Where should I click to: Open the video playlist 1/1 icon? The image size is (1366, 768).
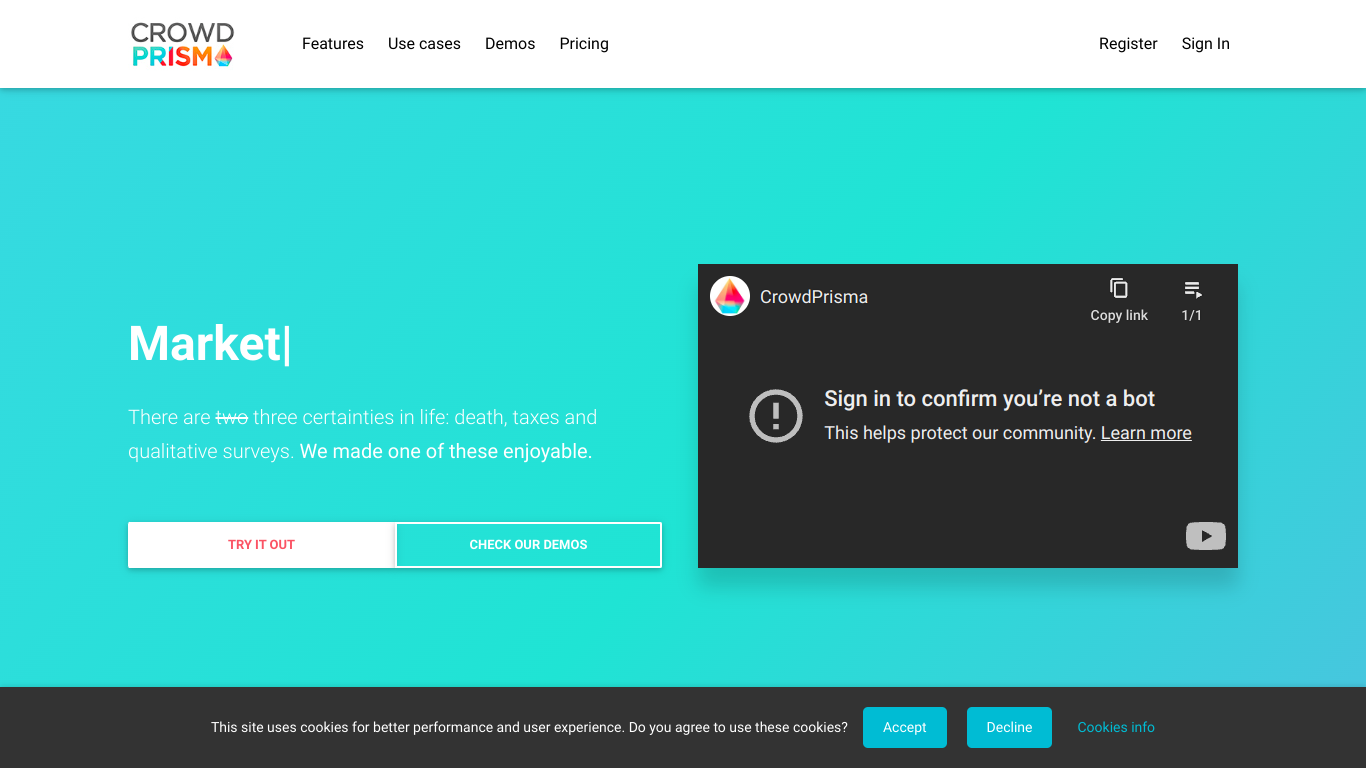tap(1192, 289)
